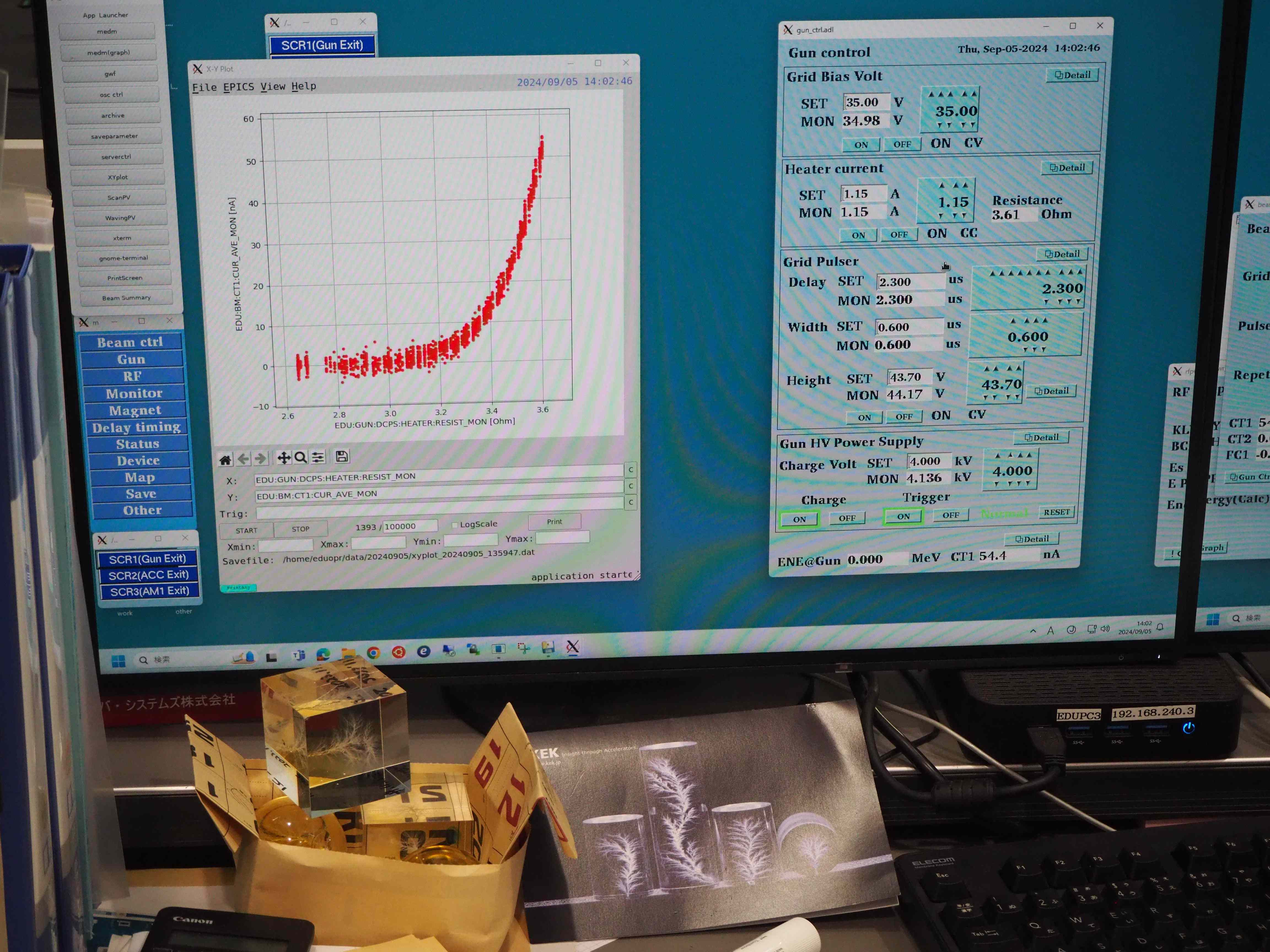The width and height of the screenshot is (1270, 952).
Task: Open Grid Bias Volt Detail panel
Action: pyautogui.click(x=1072, y=75)
